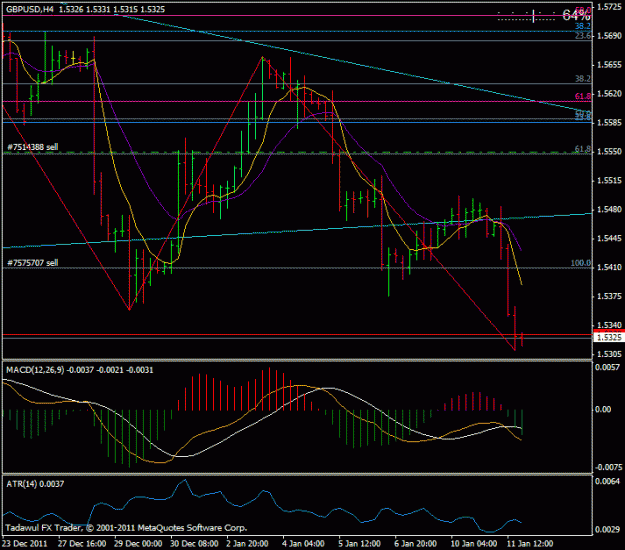Viewport: 625px width, 550px height.
Task: Click the 1.5655 price axis label
Action: pos(609,65)
